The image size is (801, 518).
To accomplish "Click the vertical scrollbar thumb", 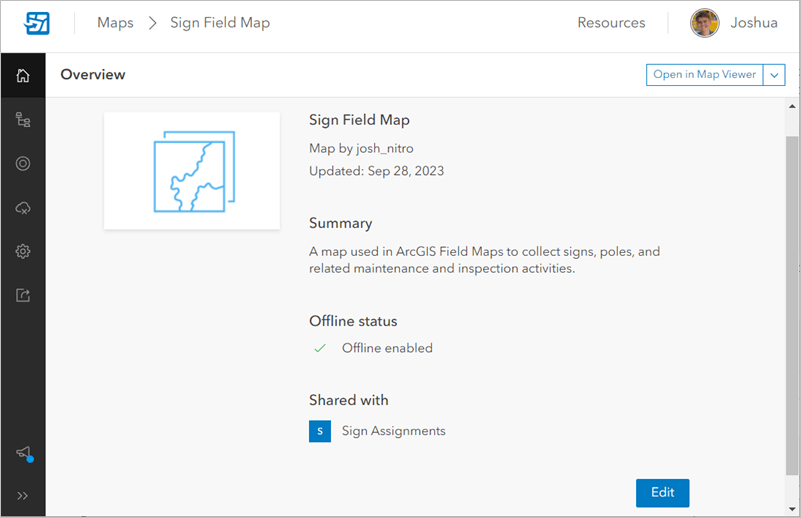I will click(792, 305).
